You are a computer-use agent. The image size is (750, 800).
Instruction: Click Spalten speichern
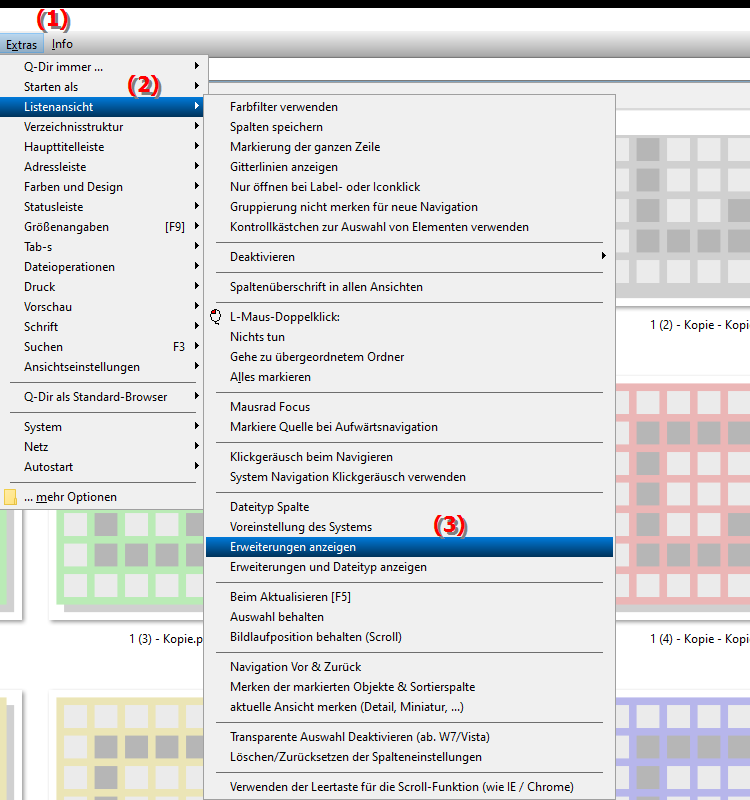[276, 127]
